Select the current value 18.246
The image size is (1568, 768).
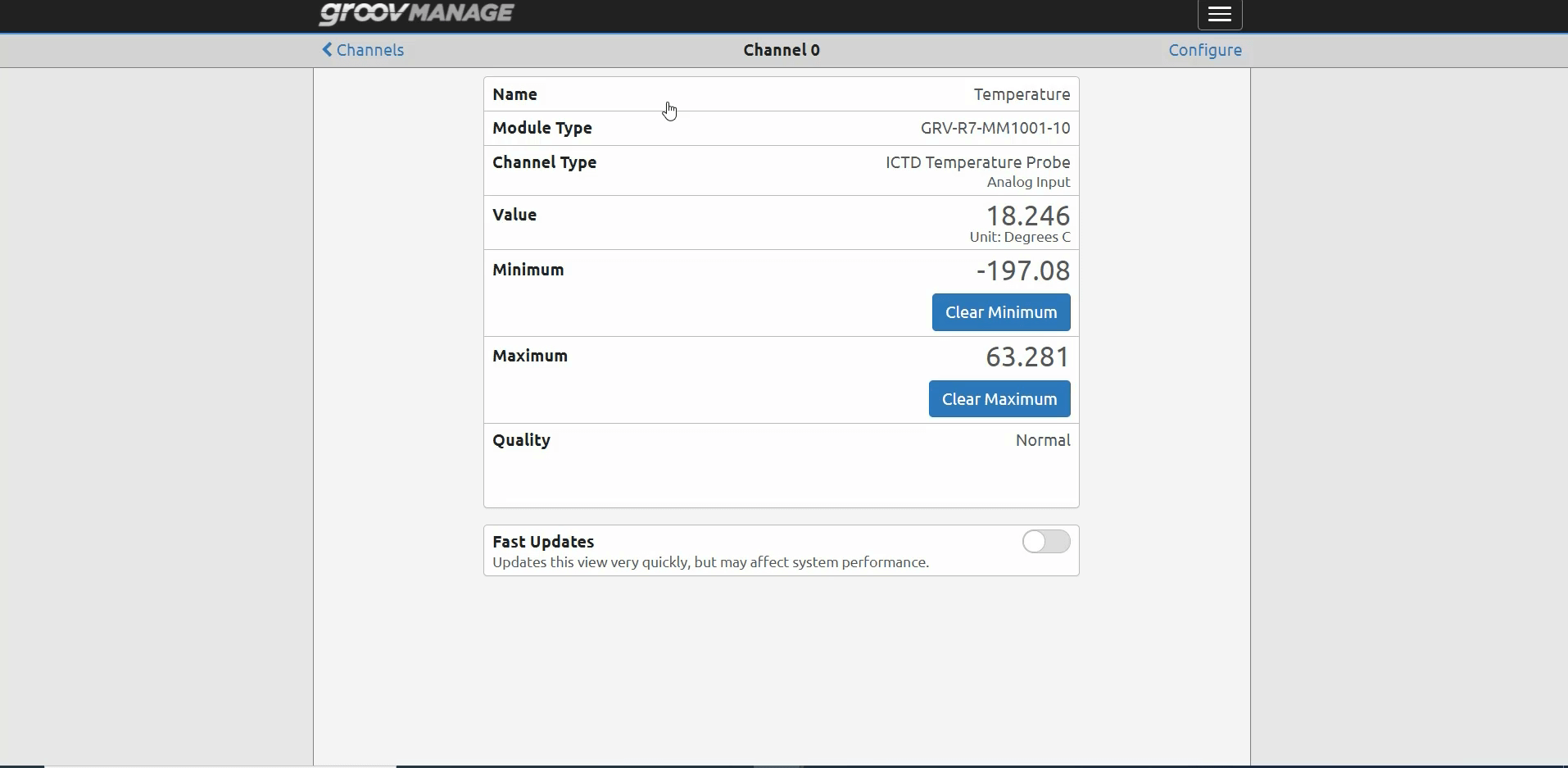[x=1028, y=216]
